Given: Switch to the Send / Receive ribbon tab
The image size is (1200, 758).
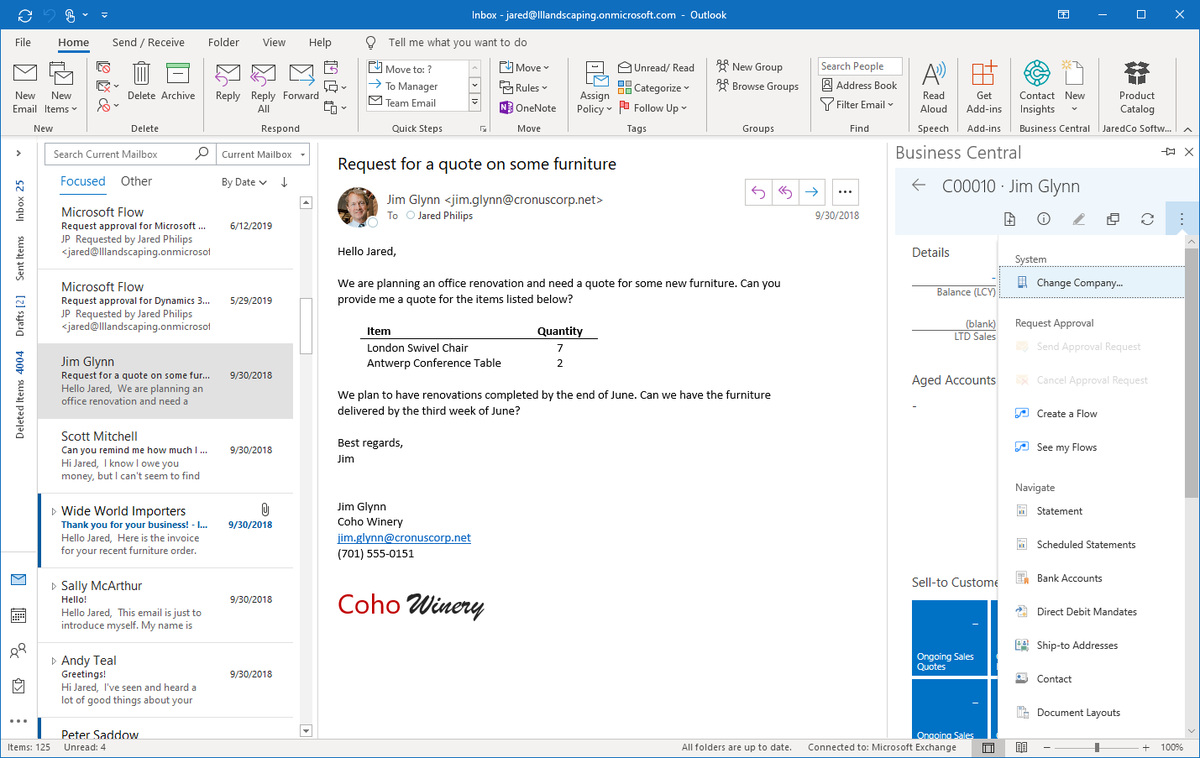Looking at the screenshot, I should click(148, 42).
